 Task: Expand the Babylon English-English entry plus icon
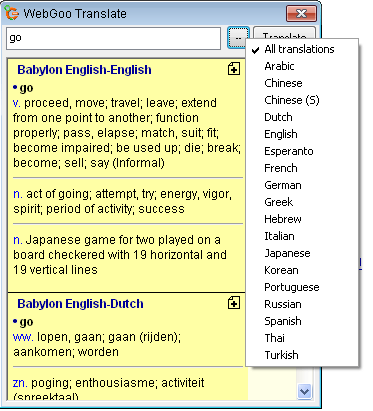point(234,69)
